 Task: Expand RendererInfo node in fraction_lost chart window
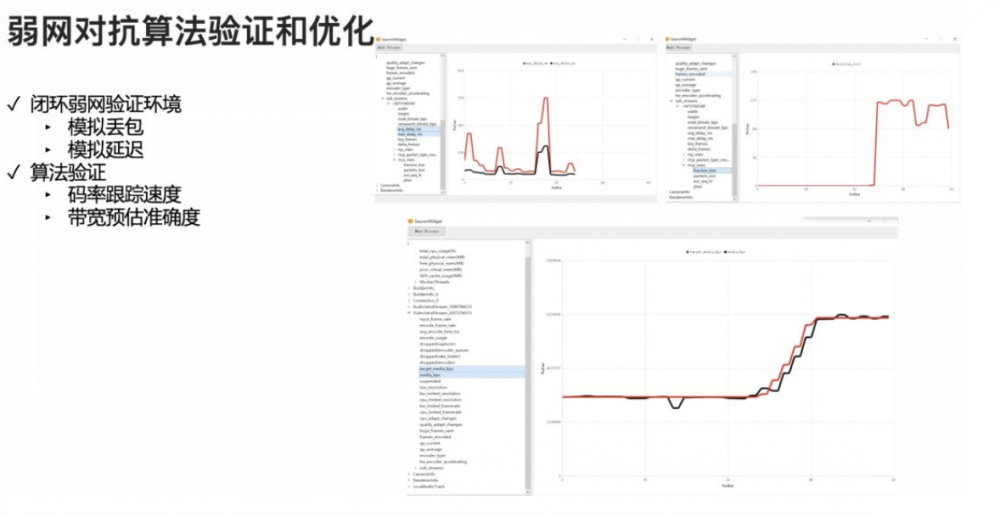pyautogui.click(x=666, y=197)
